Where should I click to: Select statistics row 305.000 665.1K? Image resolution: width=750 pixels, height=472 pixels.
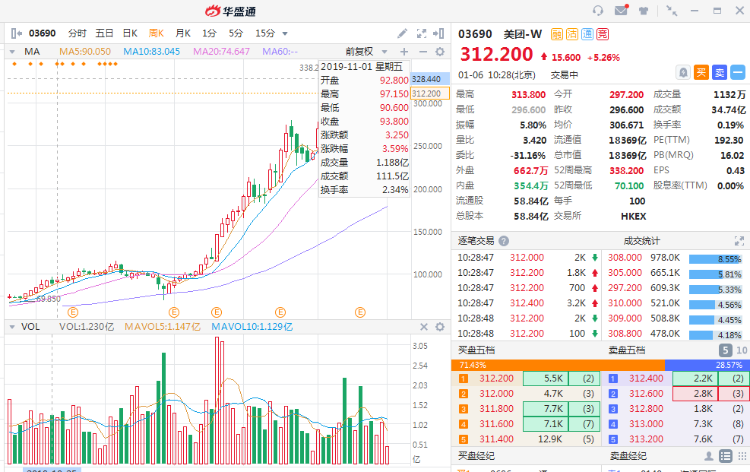(x=674, y=273)
